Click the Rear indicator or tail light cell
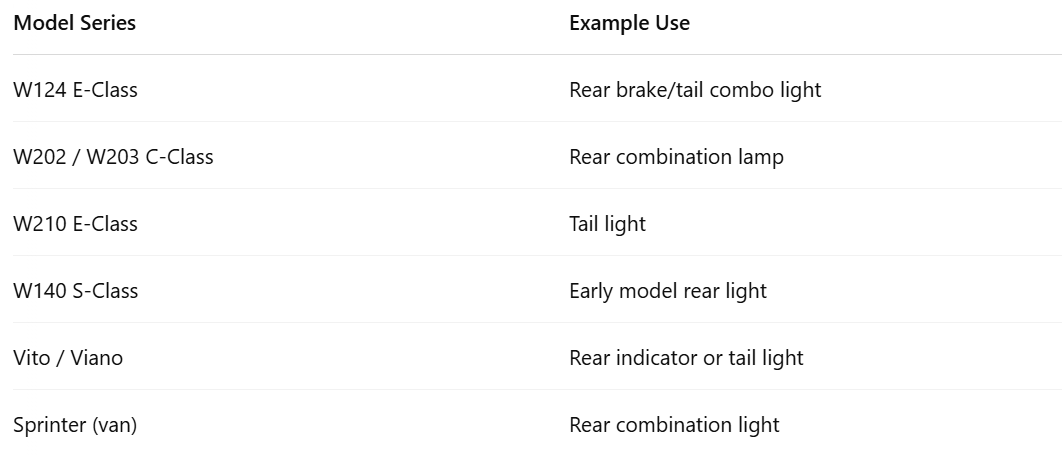The width and height of the screenshot is (1062, 457). click(686, 358)
